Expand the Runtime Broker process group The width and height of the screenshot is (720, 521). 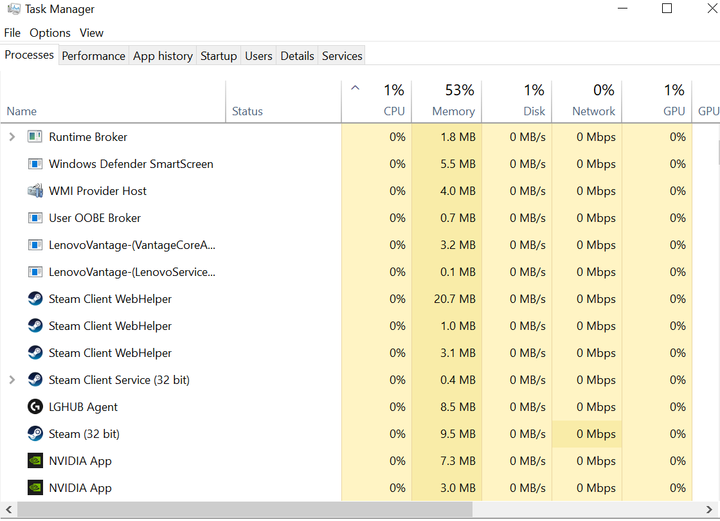pos(12,137)
